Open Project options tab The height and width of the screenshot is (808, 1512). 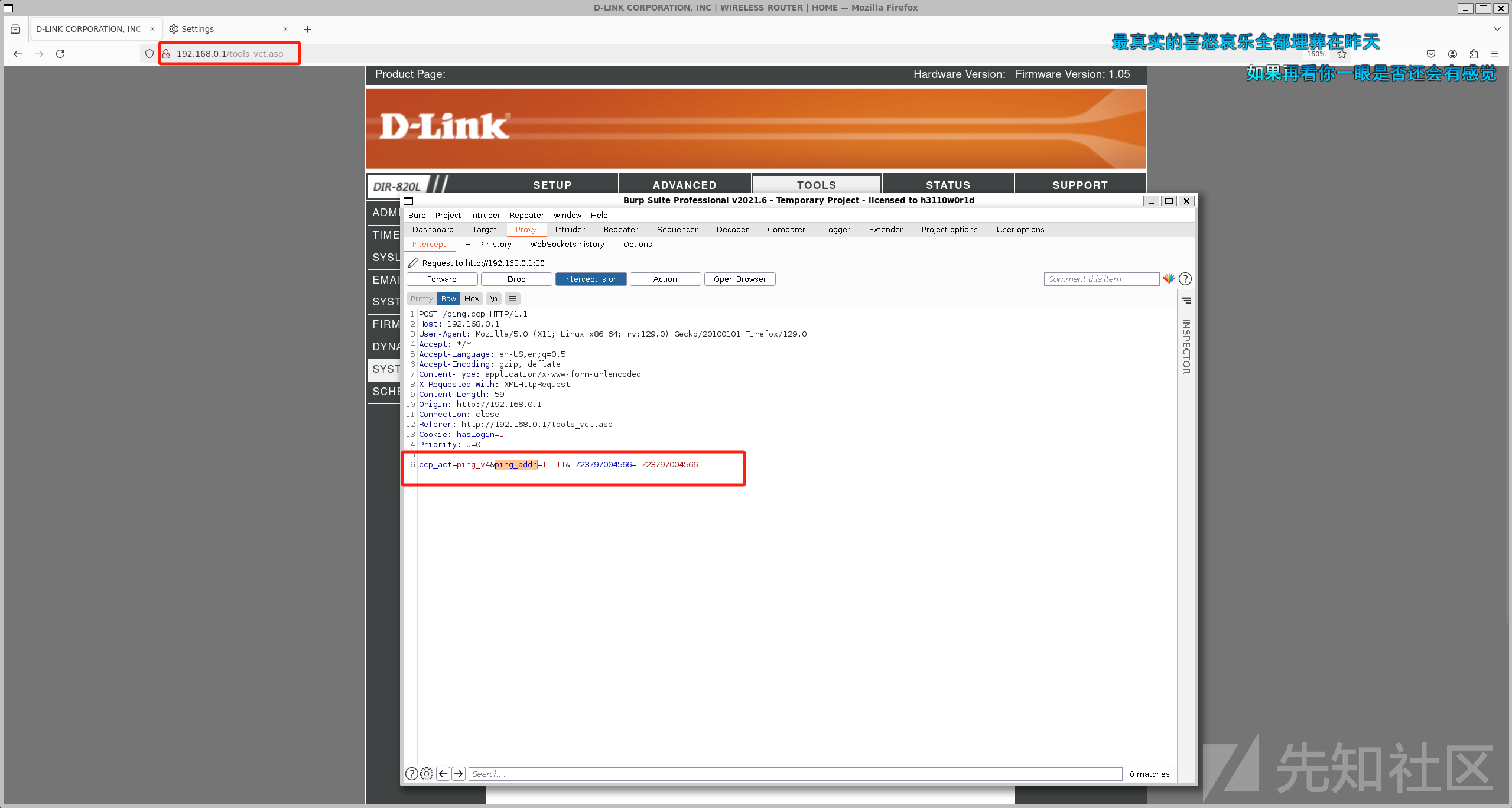(950, 229)
